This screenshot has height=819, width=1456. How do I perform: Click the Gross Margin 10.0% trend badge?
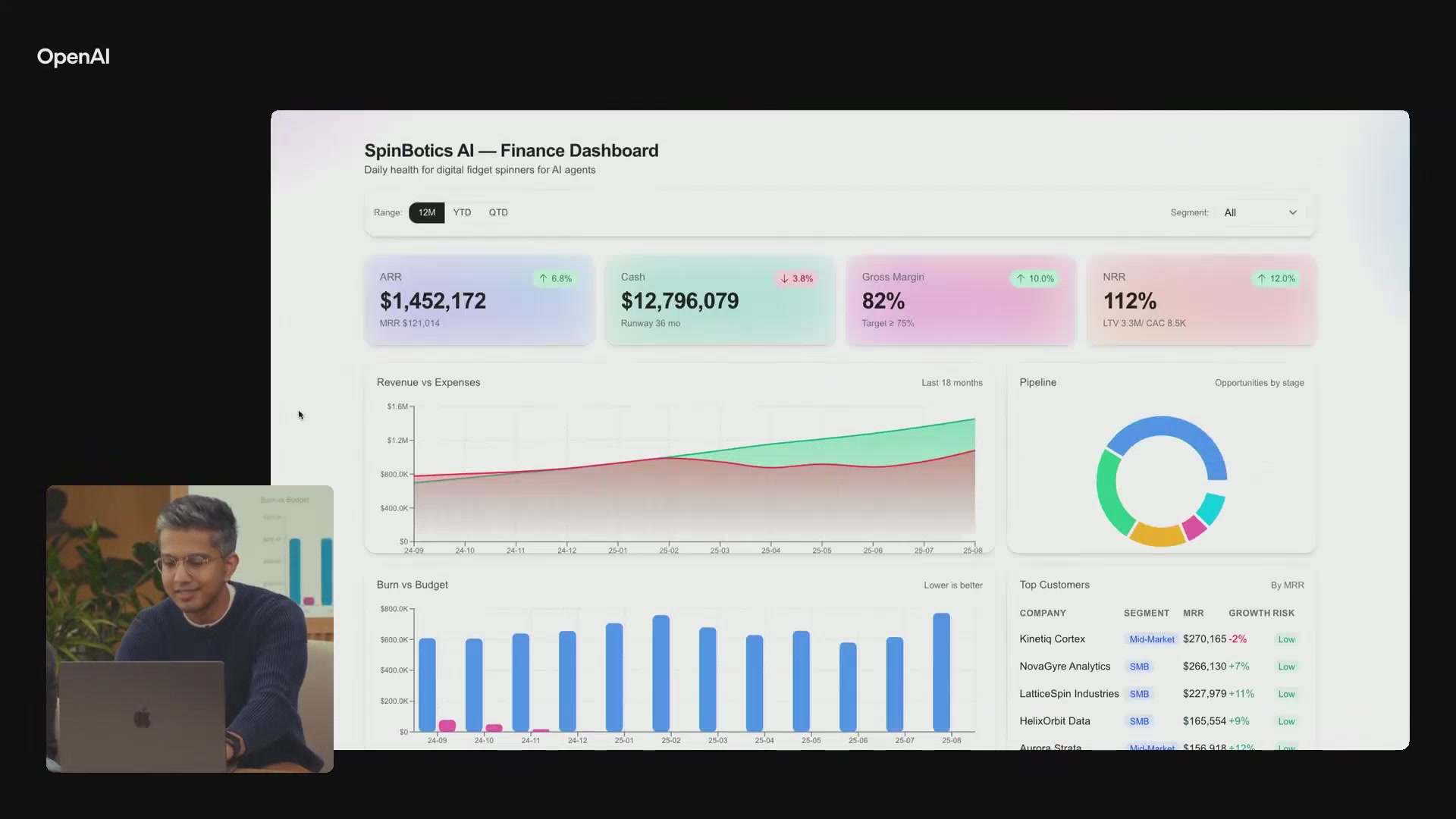pyautogui.click(x=1035, y=278)
